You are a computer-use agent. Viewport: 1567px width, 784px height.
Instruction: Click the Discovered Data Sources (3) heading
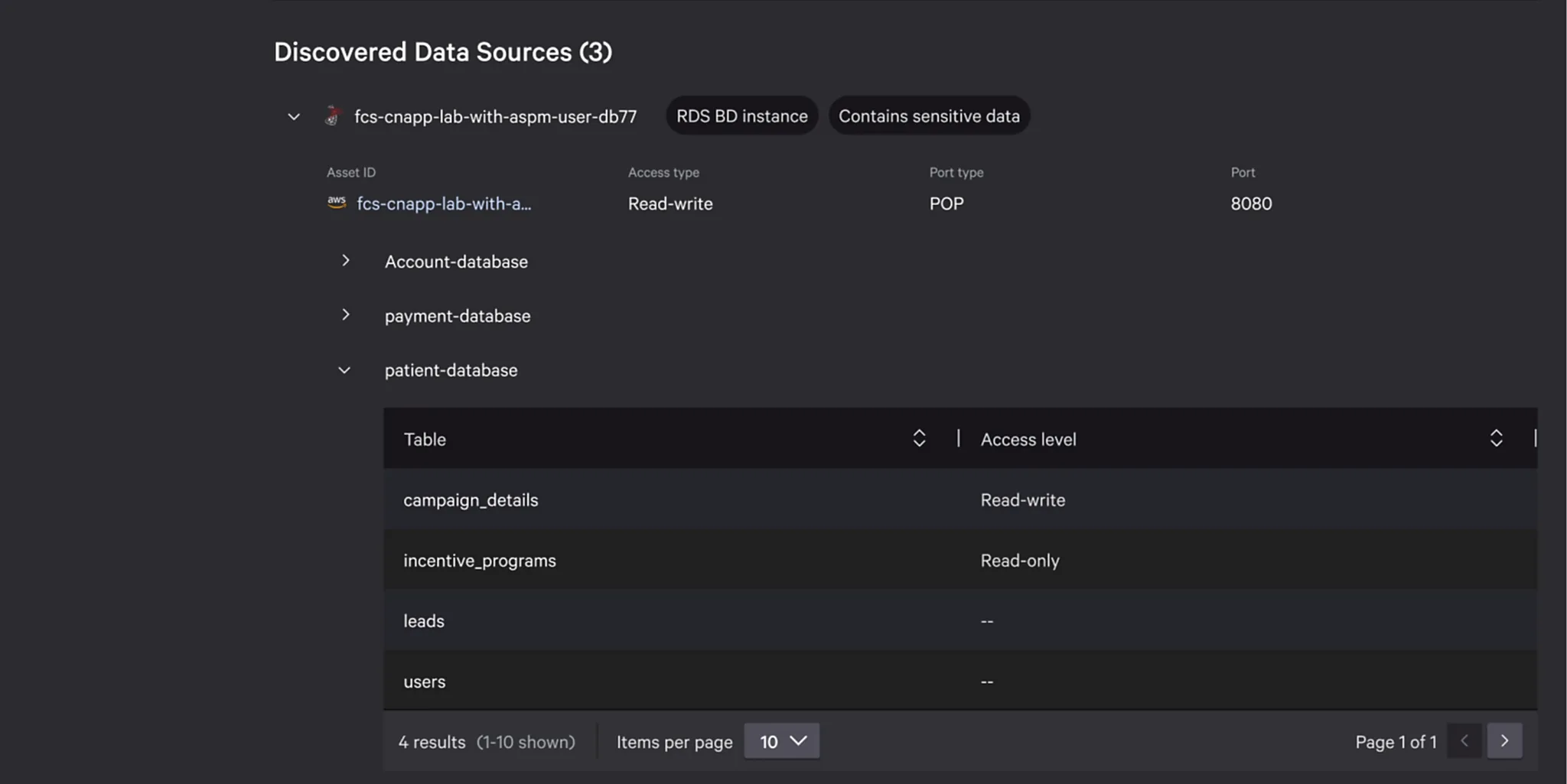pyautogui.click(x=443, y=52)
